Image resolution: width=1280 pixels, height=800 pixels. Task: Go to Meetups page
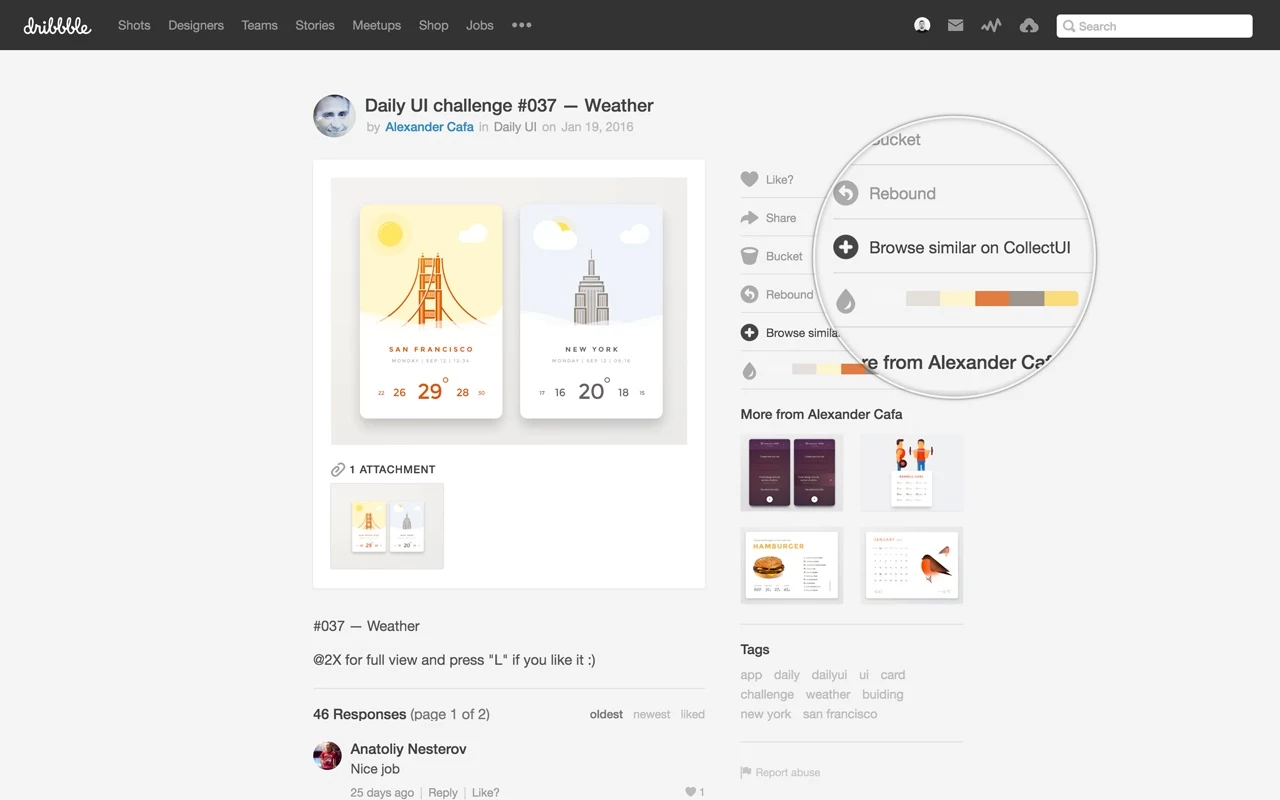[x=377, y=25]
